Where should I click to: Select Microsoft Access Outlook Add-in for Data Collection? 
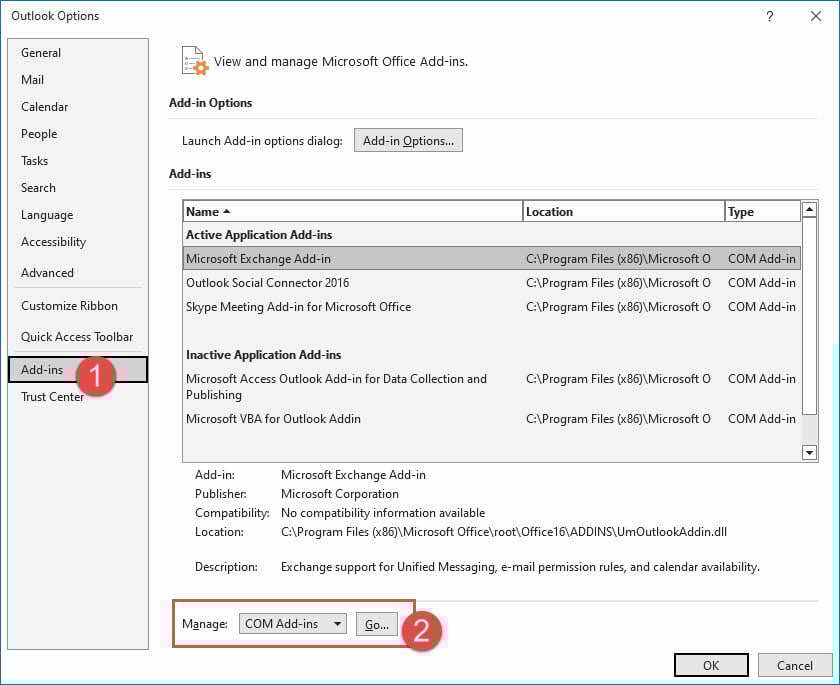point(492,387)
